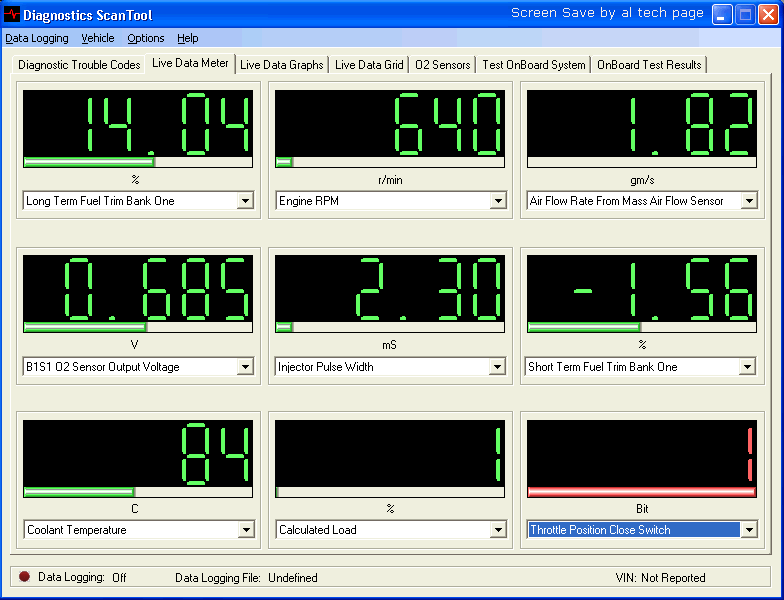
Task: Open the Options menu
Action: tap(146, 38)
